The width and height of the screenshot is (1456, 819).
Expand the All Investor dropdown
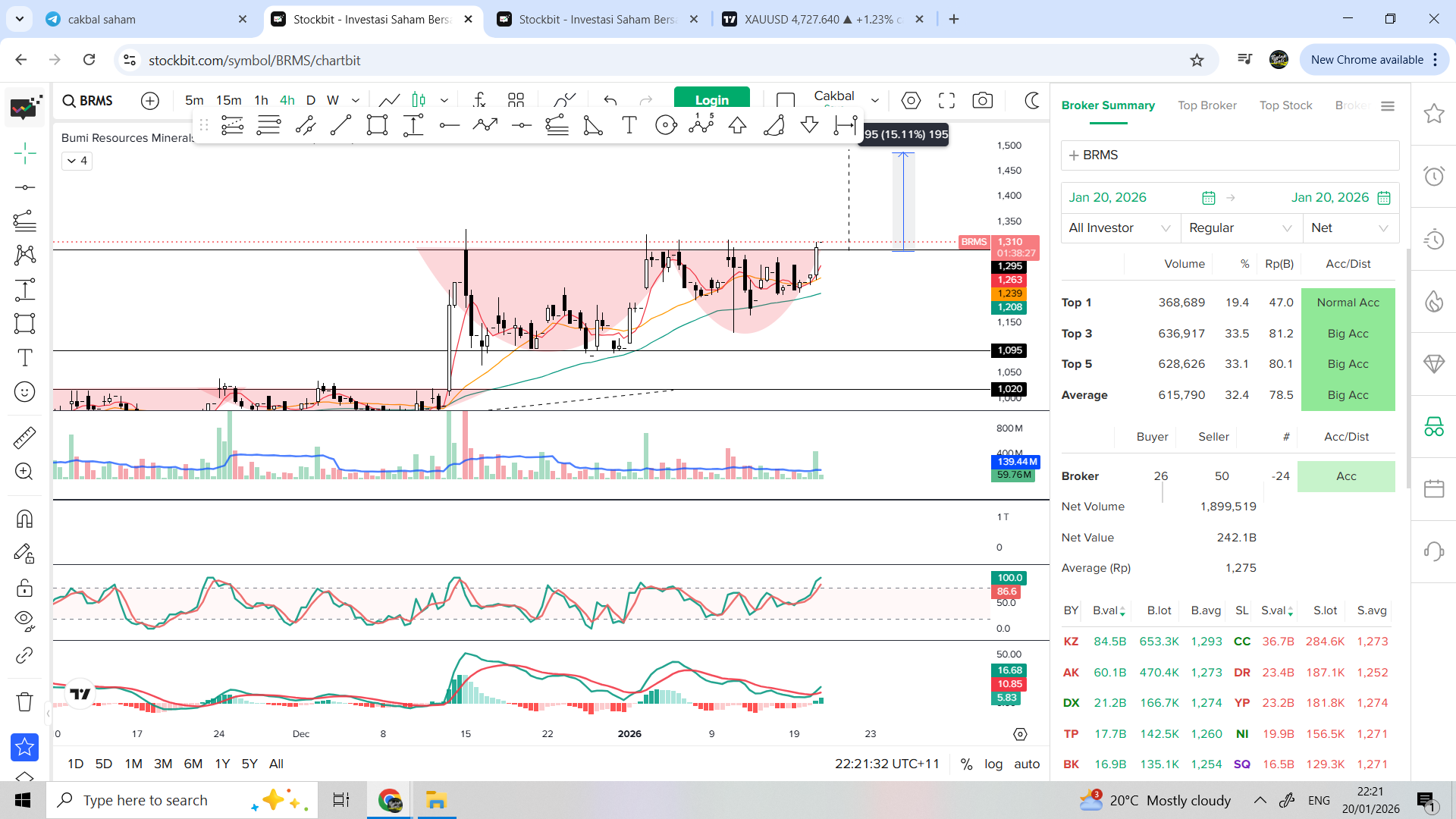click(x=1119, y=227)
